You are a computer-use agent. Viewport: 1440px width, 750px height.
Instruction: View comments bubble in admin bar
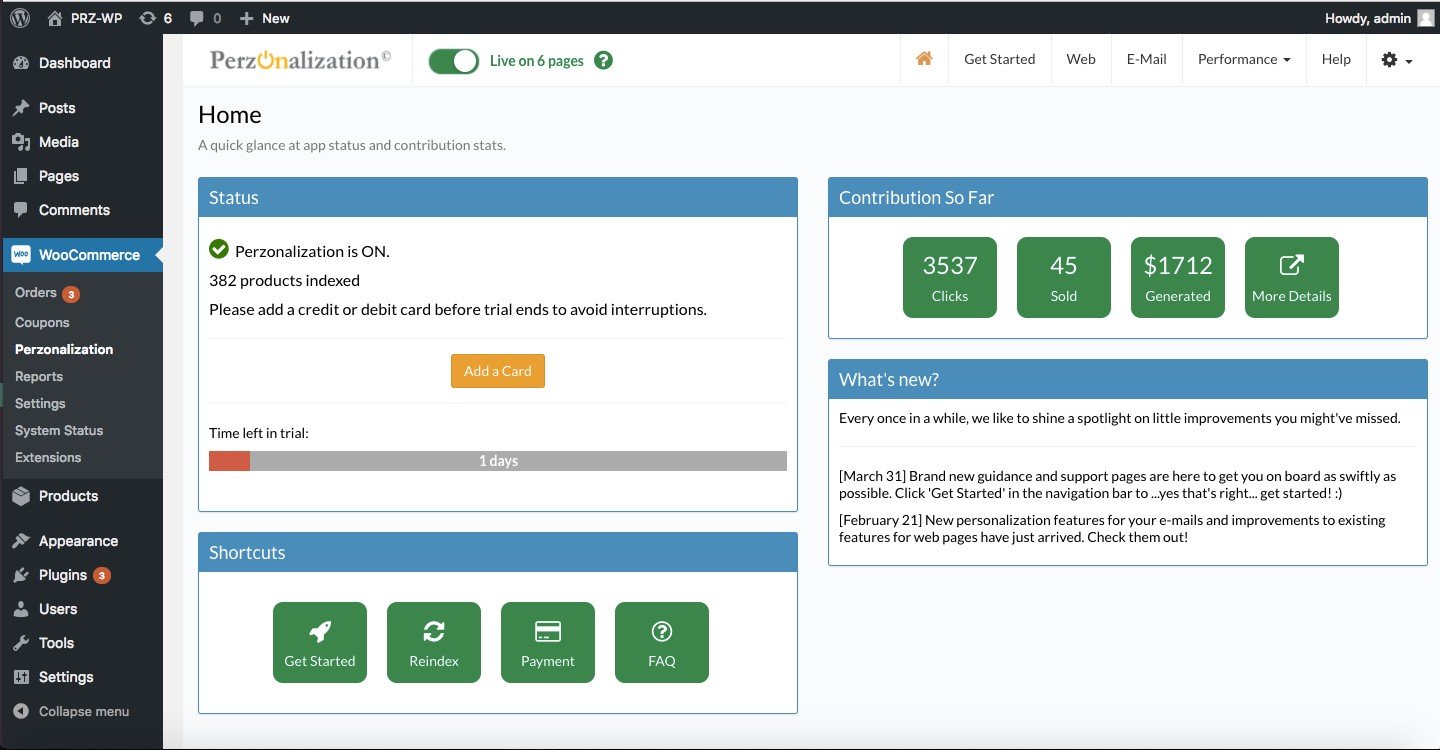205,18
